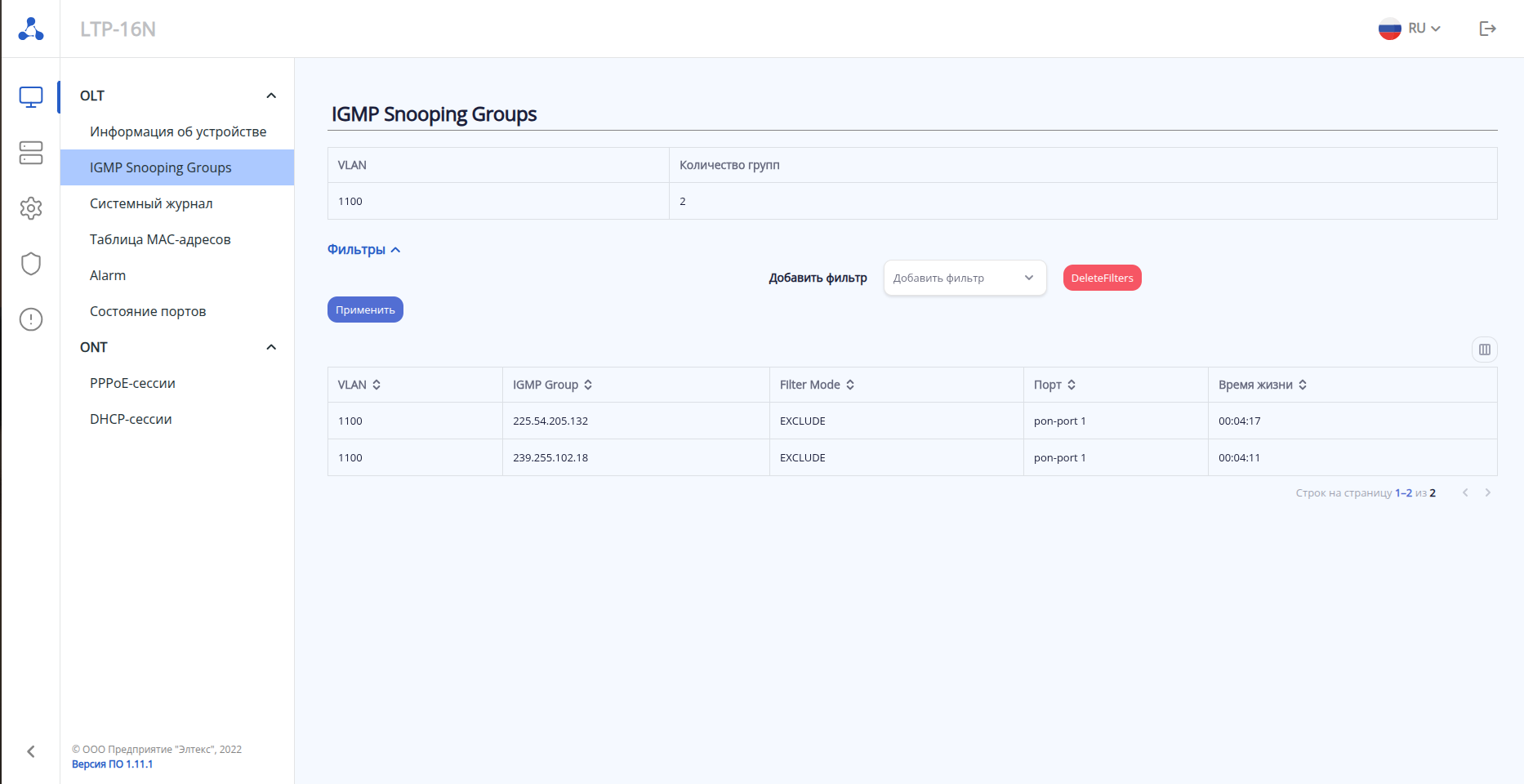Go to next table page arrow
Image resolution: width=1524 pixels, height=784 pixels.
pos(1488,492)
